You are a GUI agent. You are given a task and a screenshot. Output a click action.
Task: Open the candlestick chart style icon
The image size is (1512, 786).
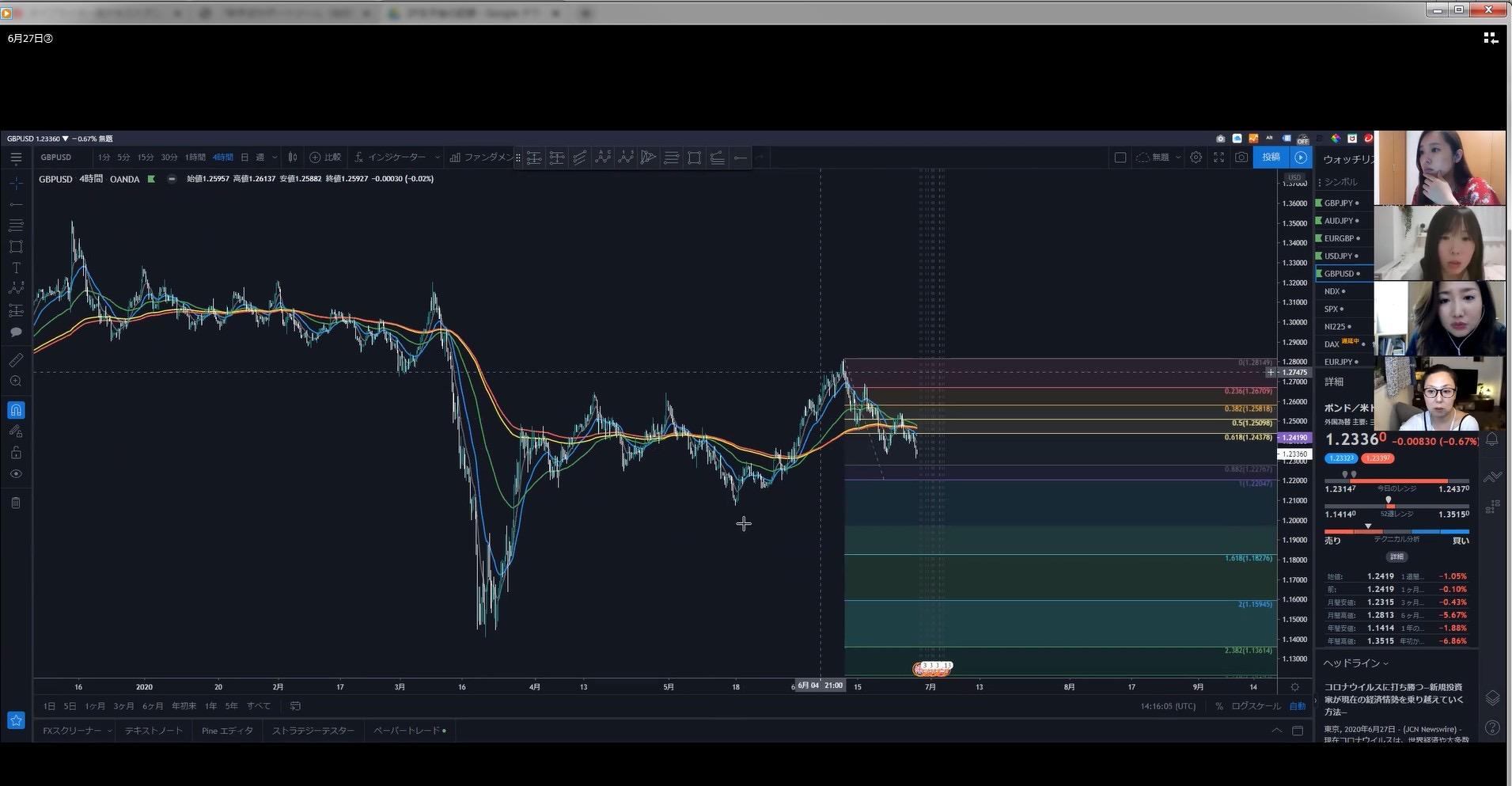(x=293, y=158)
